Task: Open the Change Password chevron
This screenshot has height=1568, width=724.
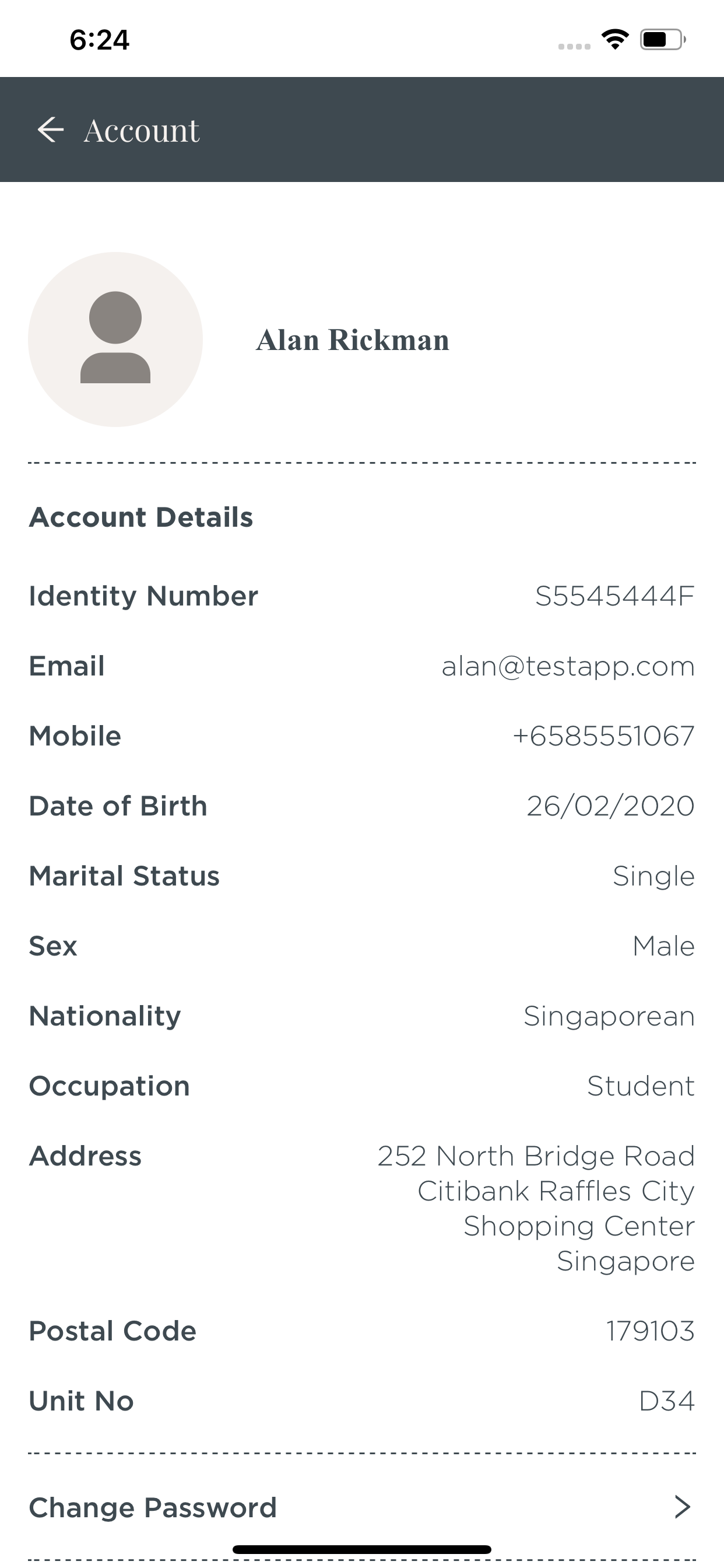Action: point(683,1507)
